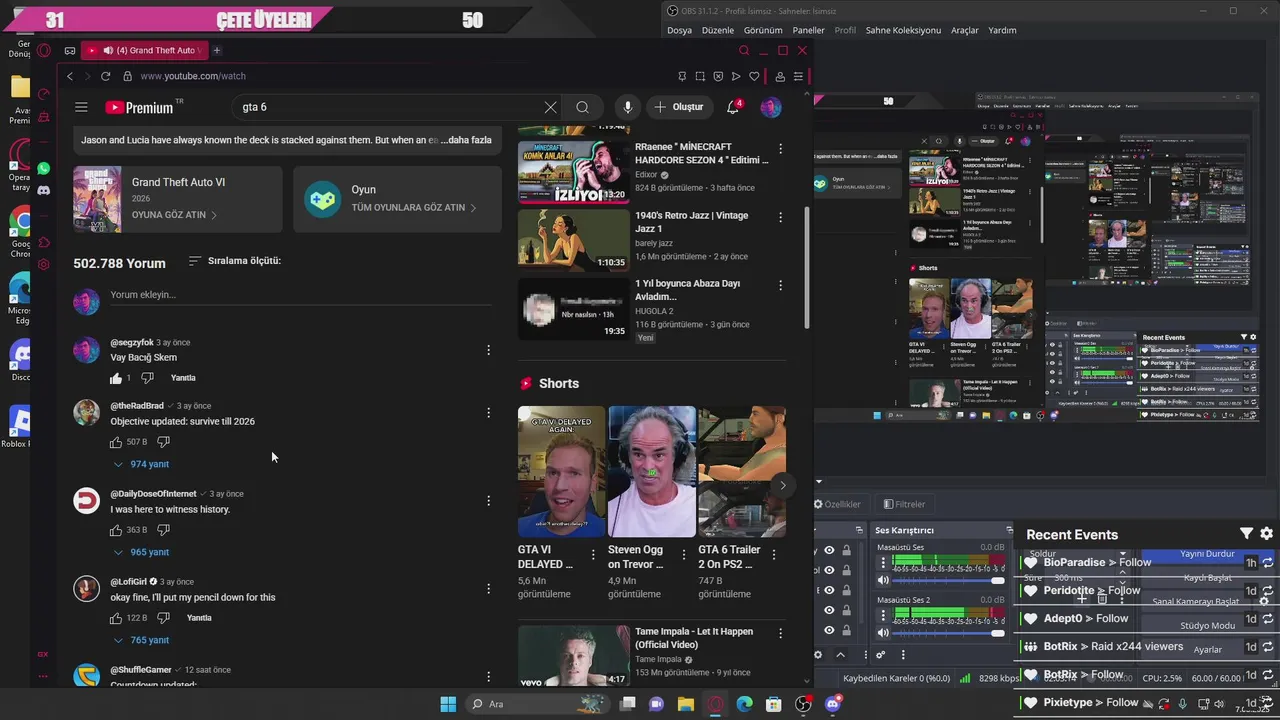Expand 965 yanıt replies
Screen dimensions: 1280x720
141,552
